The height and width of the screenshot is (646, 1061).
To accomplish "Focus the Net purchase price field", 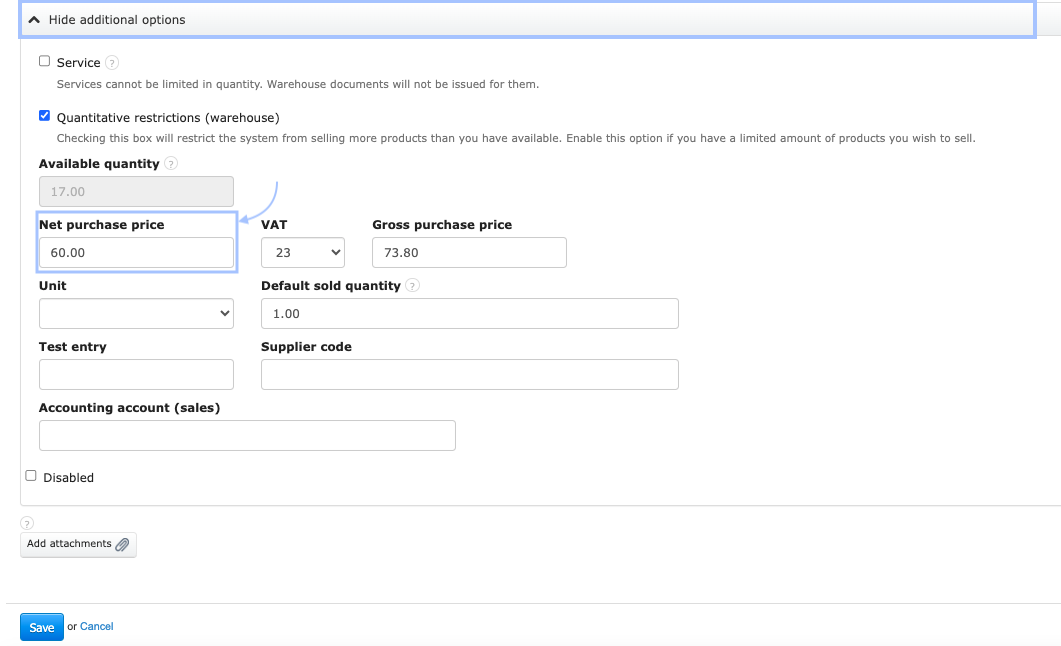I will tap(136, 253).
